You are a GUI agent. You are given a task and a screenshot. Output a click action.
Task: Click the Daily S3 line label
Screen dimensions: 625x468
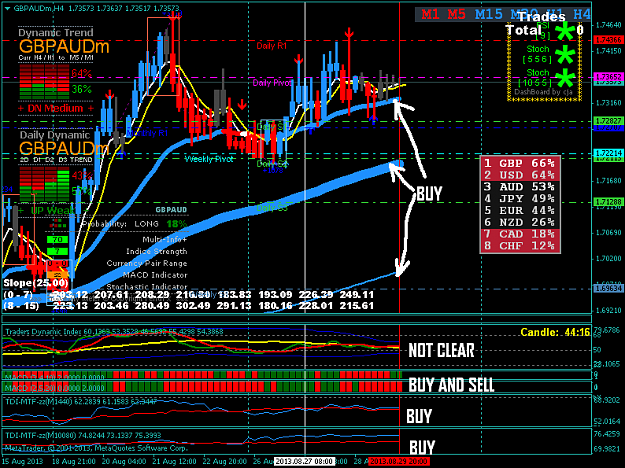(x=272, y=208)
